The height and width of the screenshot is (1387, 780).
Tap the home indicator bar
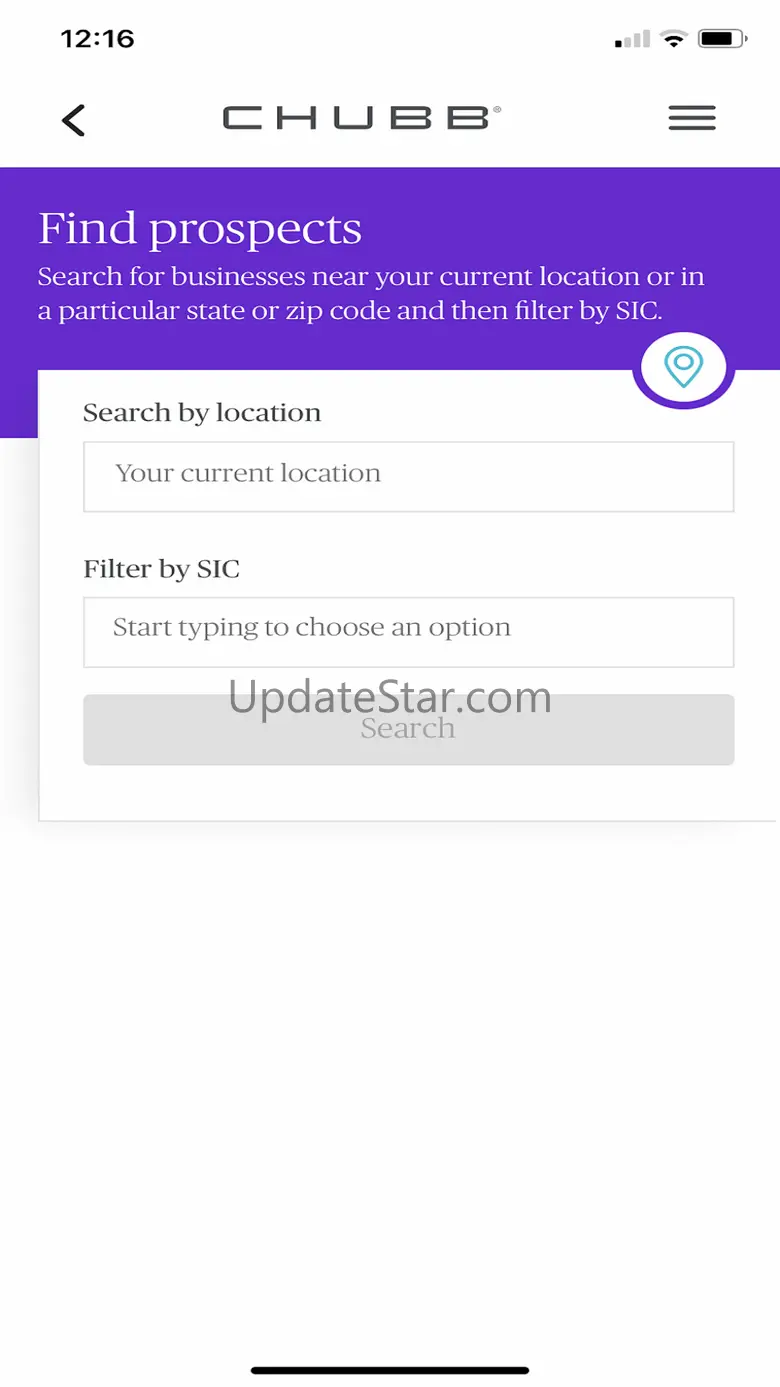coord(390,1370)
